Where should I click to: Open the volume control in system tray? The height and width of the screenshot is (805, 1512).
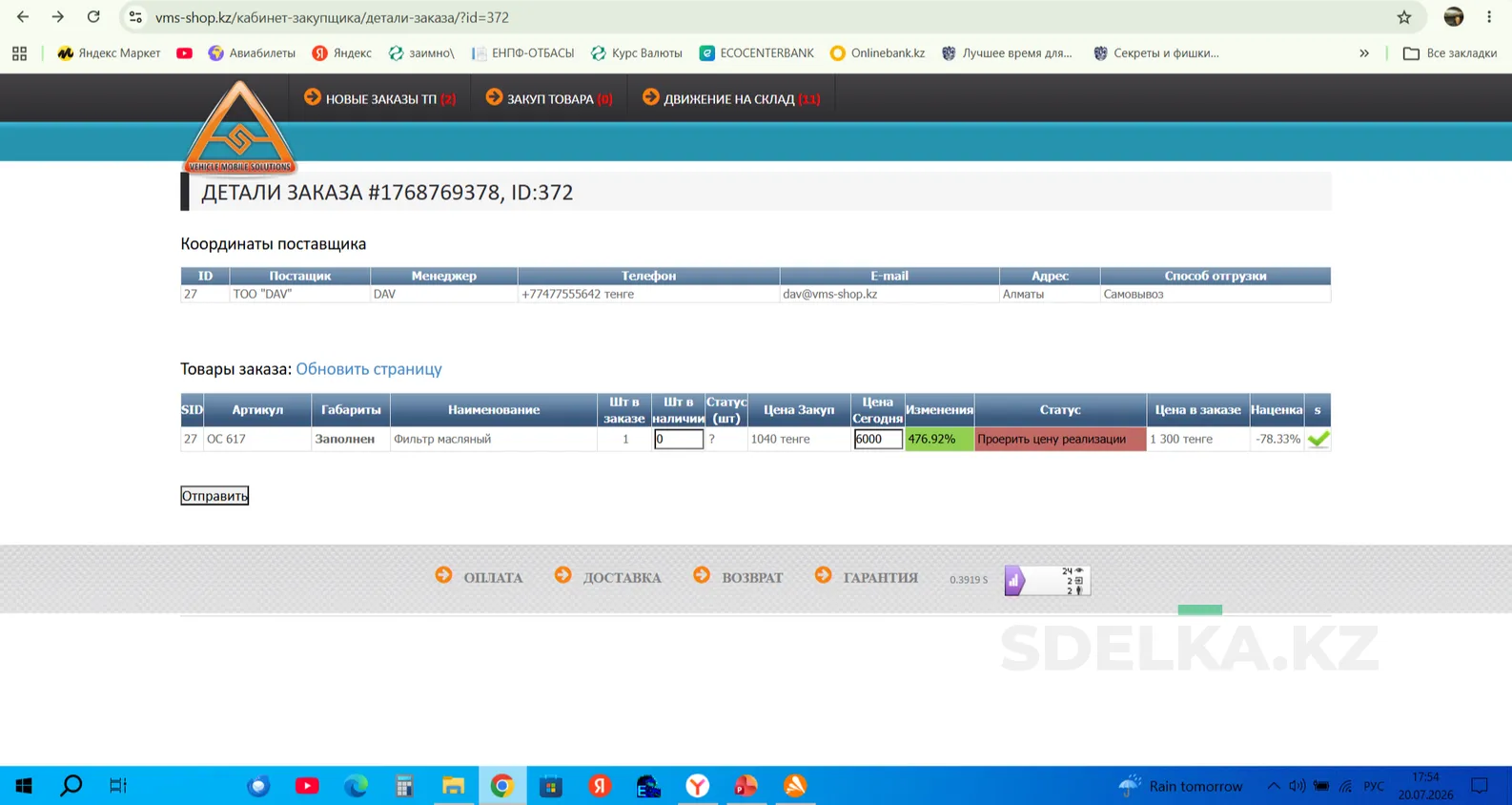click(1297, 786)
